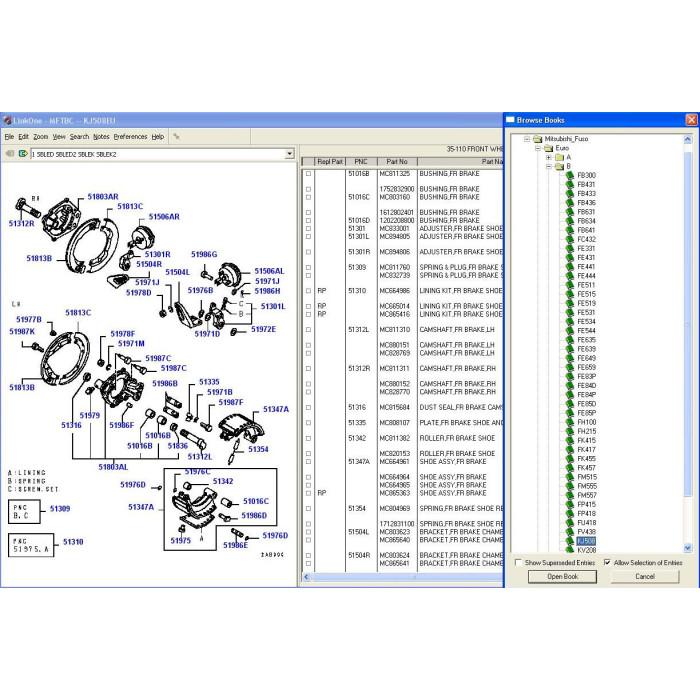Click the book icon for FM515
Screen dimensions: 700x700
coord(569,477)
